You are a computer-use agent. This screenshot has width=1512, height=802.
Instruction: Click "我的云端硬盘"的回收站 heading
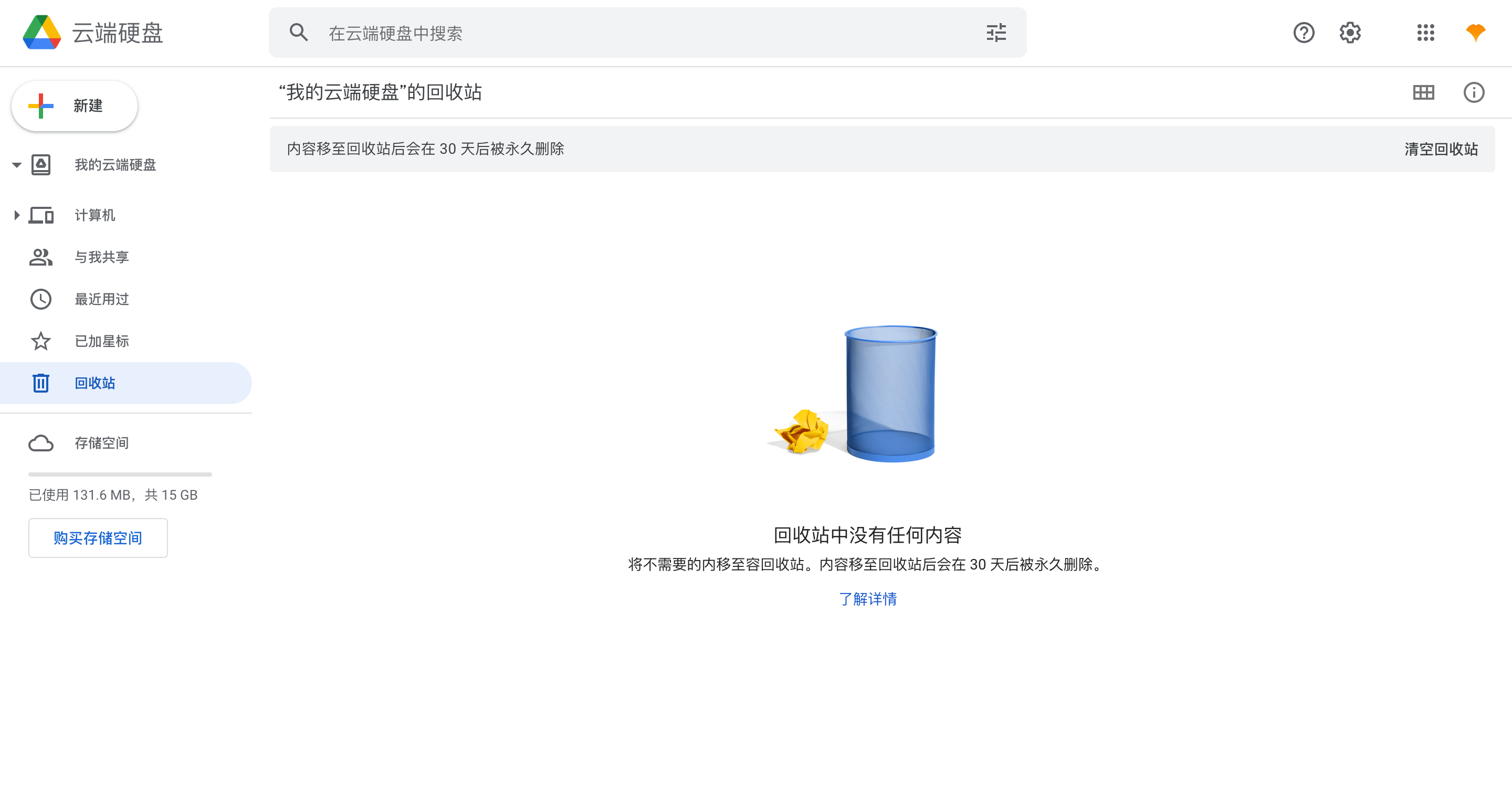[380, 92]
